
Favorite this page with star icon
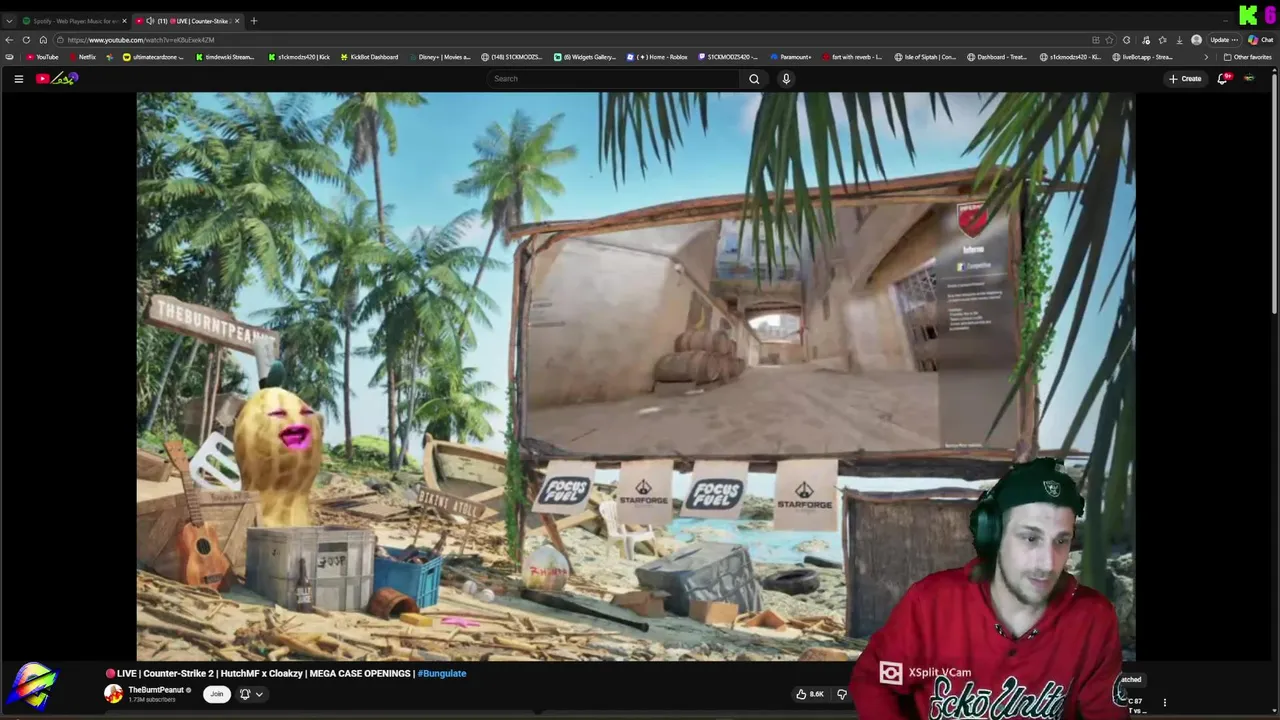coord(1109,40)
